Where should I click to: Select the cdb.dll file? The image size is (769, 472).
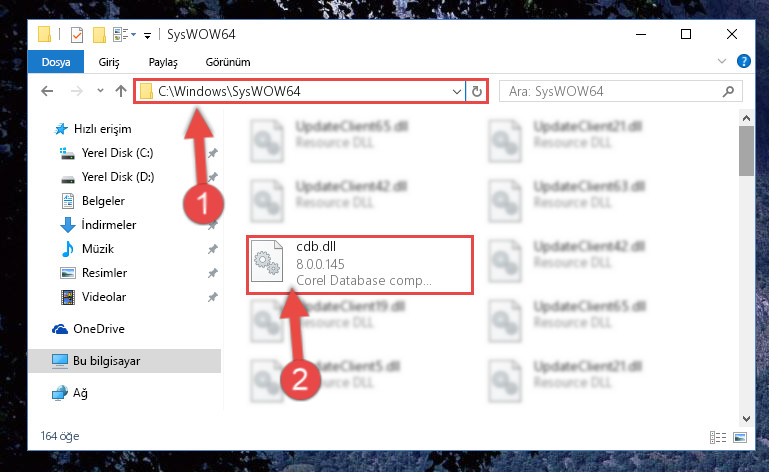coord(360,265)
